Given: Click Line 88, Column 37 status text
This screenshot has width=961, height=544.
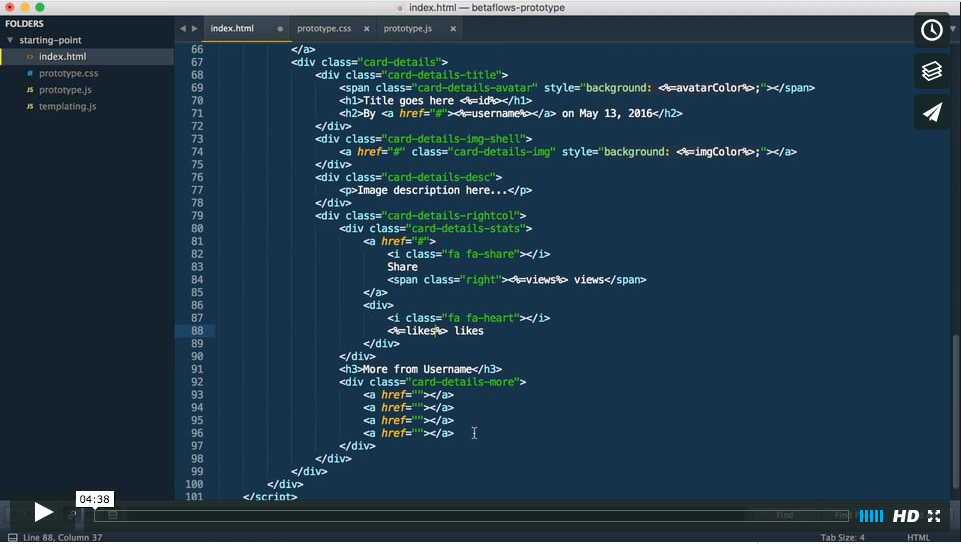Looking at the screenshot, I should (63, 537).
